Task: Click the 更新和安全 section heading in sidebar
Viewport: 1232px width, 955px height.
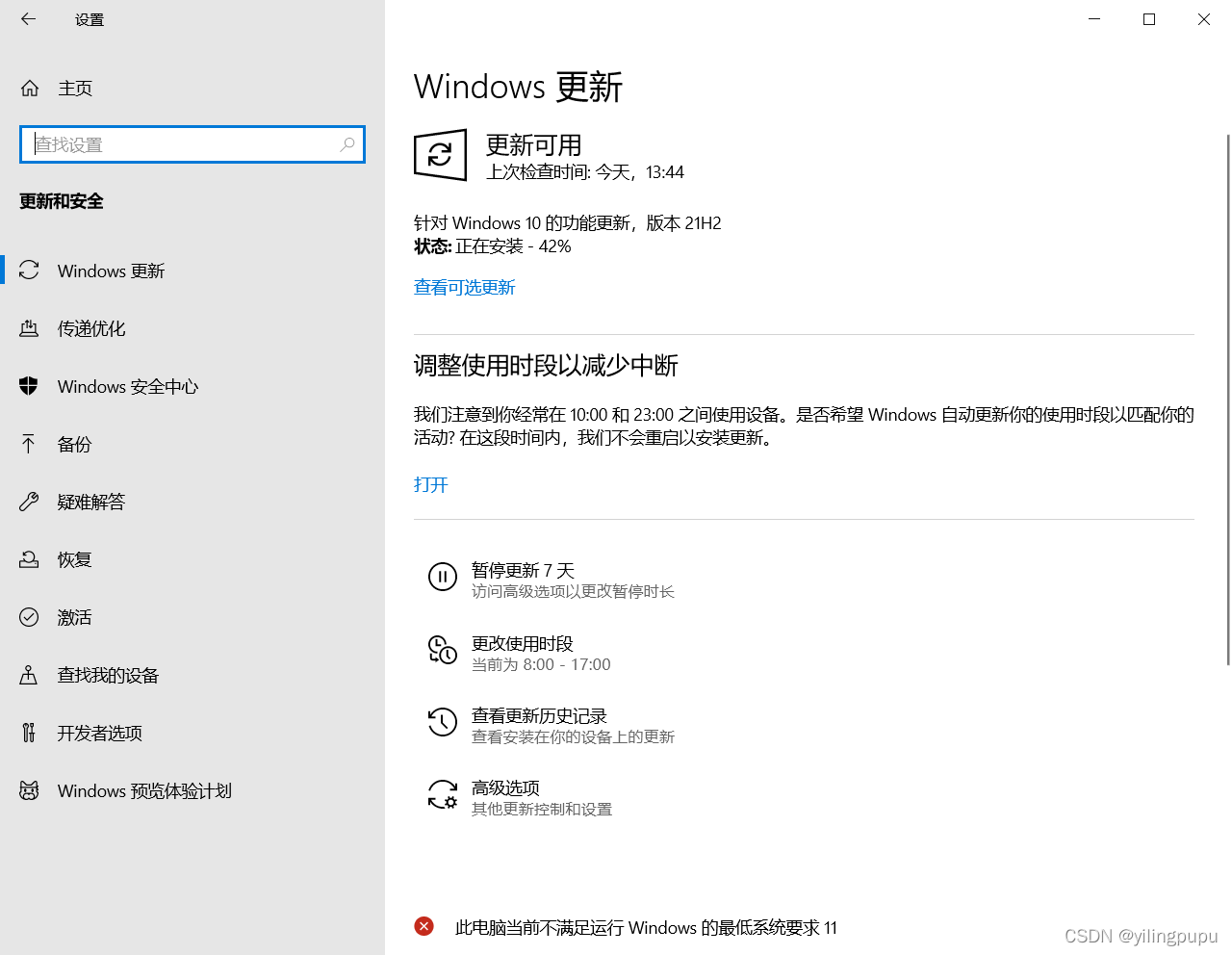Action: tap(62, 201)
